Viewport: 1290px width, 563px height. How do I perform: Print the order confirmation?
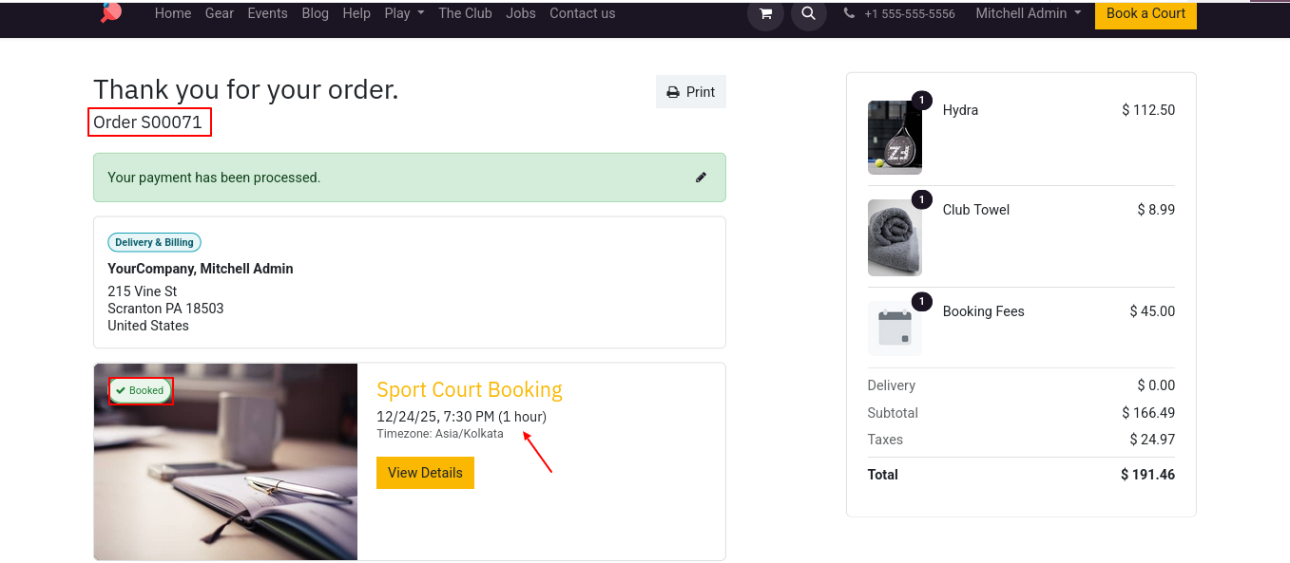click(691, 92)
